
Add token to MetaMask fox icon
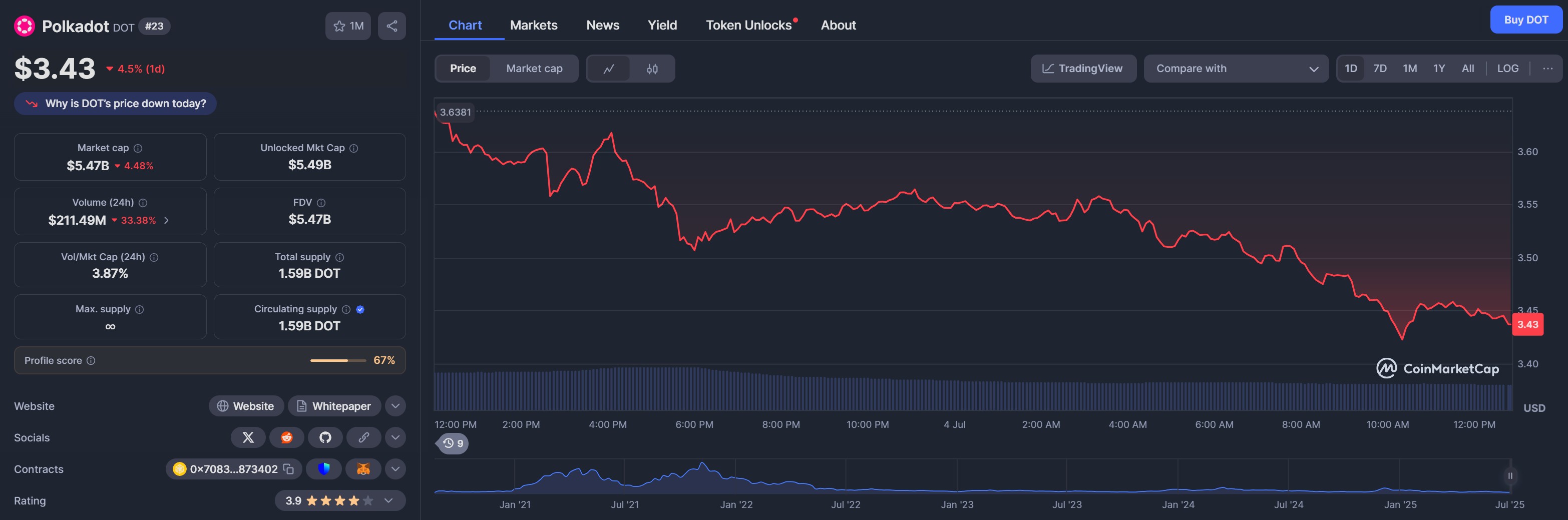coord(363,469)
